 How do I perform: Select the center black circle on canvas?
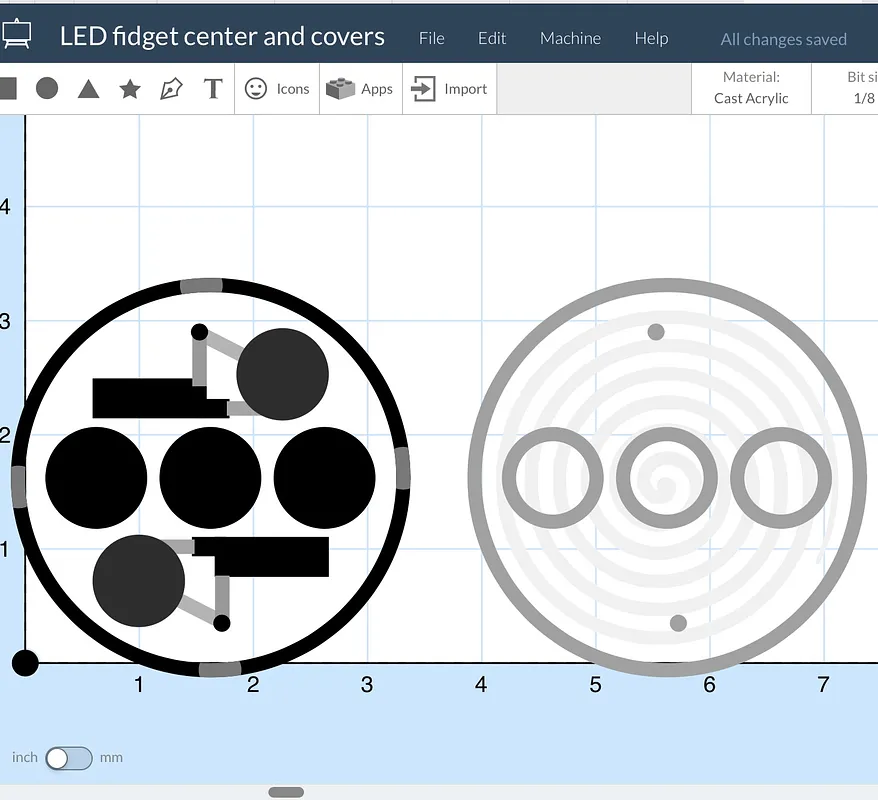pyautogui.click(x=210, y=477)
